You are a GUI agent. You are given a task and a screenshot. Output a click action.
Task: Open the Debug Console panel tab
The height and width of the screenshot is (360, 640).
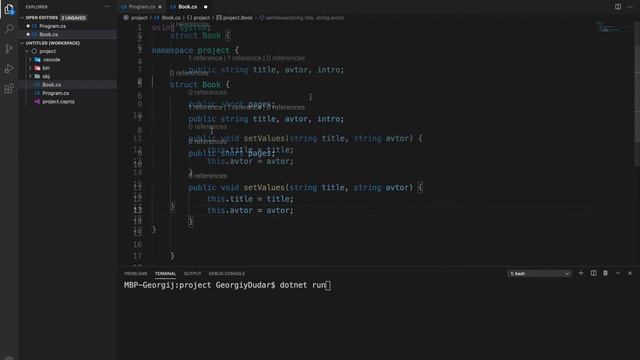pyautogui.click(x=227, y=273)
